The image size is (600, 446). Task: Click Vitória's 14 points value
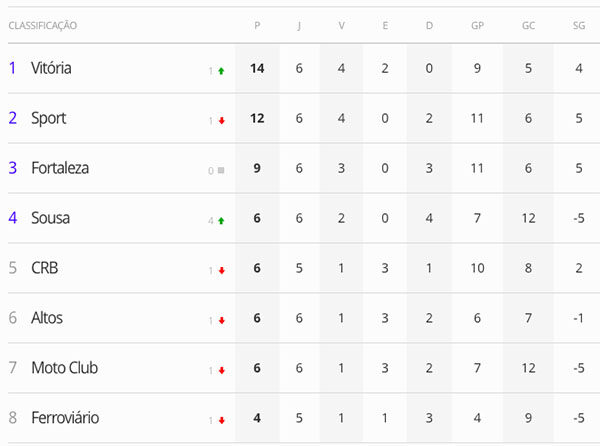[257, 68]
